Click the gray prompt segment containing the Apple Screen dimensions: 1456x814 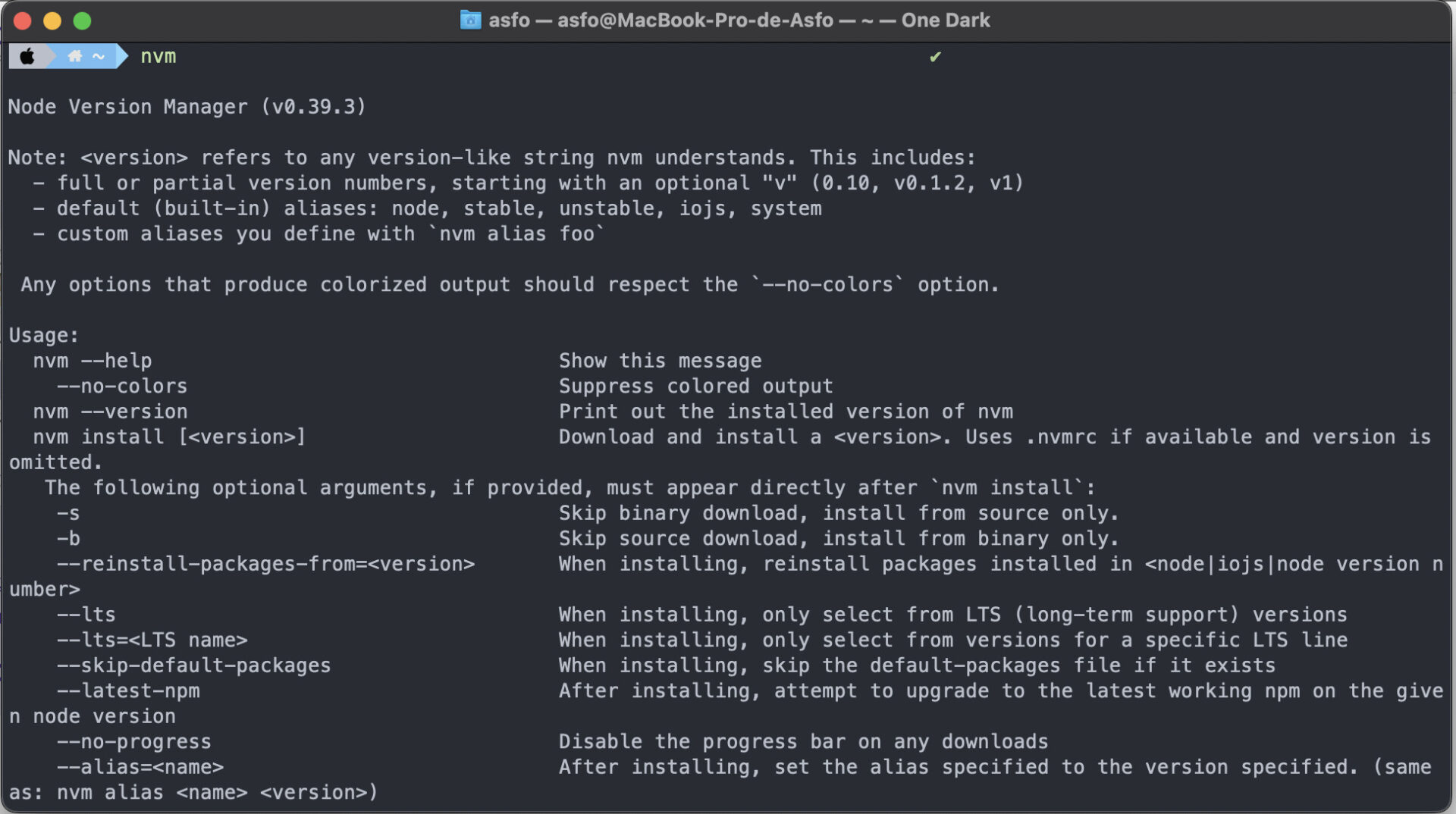pyautogui.click(x=28, y=55)
